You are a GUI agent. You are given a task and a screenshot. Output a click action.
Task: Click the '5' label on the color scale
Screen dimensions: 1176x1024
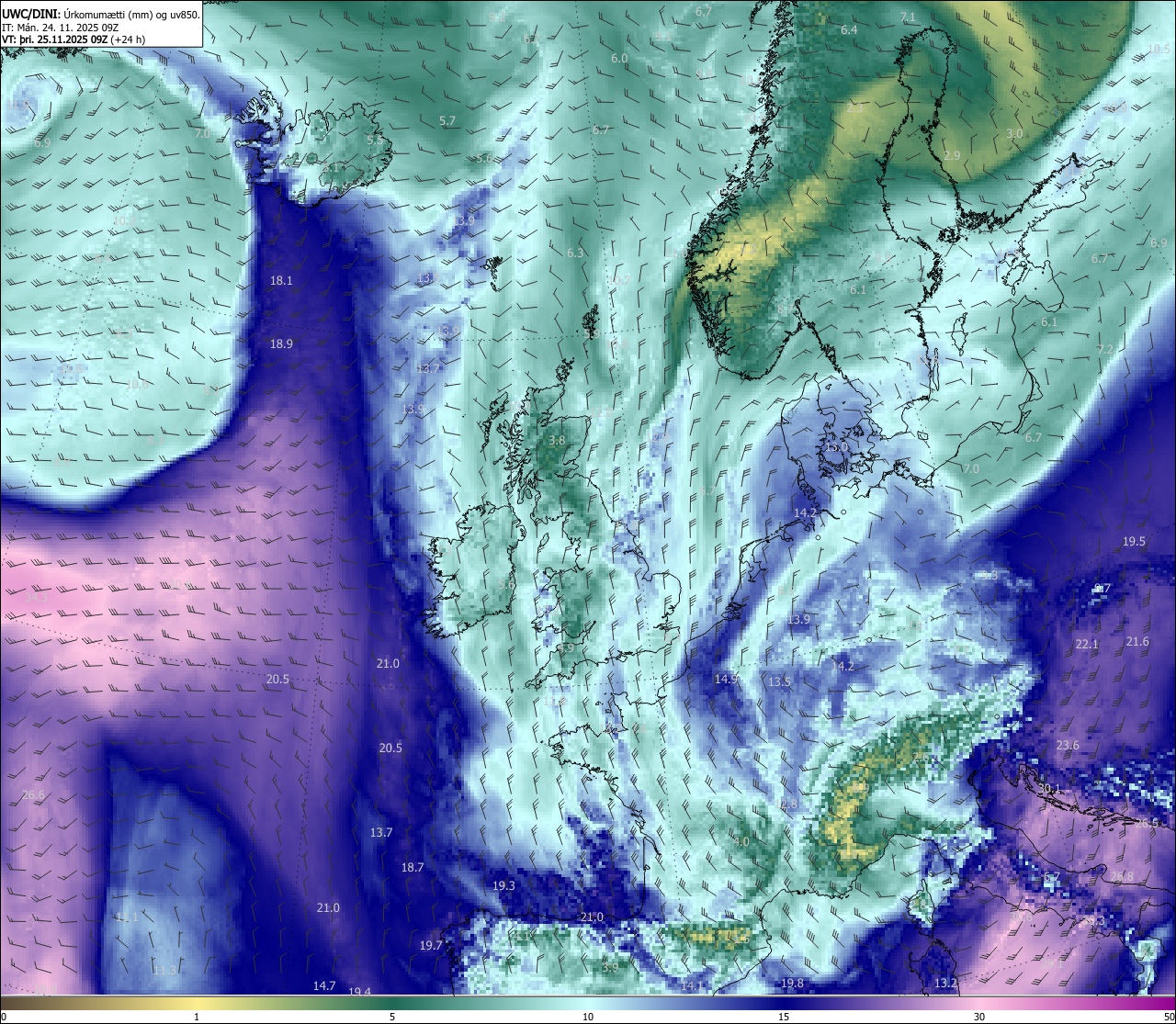[x=392, y=1017]
